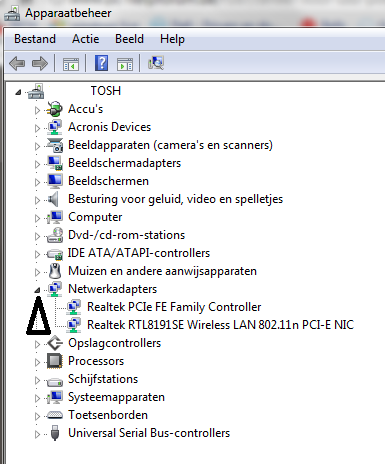Expand the Accu's category
Viewport: 385px width, 464px height.
pos(37,110)
